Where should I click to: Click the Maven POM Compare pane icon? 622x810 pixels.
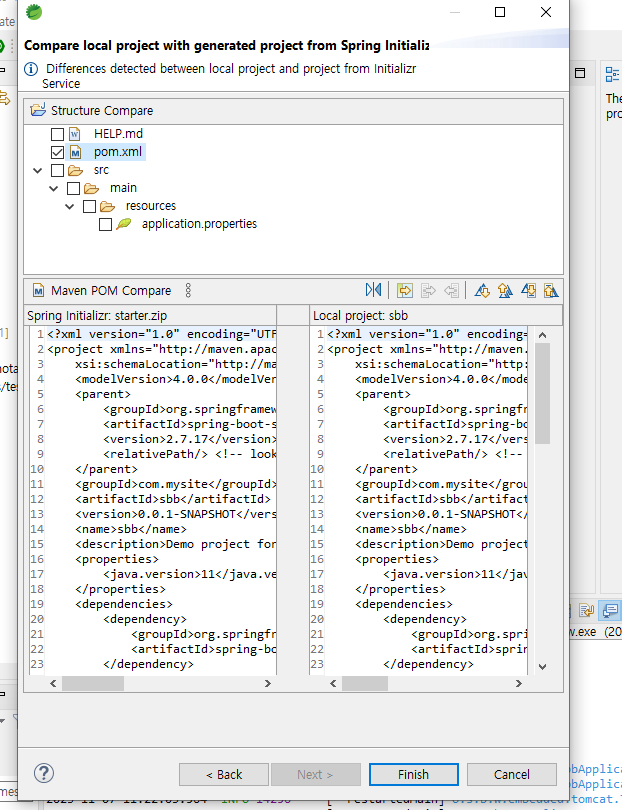tap(38, 290)
